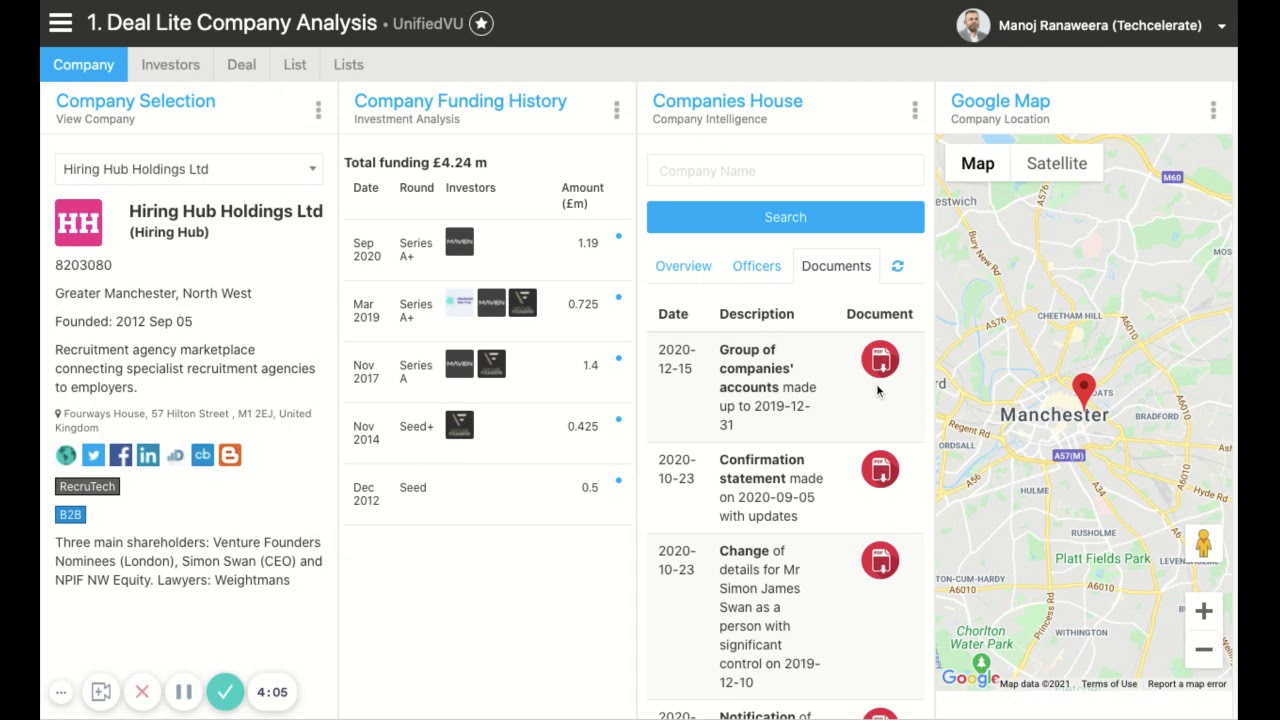1280x720 pixels.
Task: Open Companies House panel options menu
Action: click(x=914, y=110)
